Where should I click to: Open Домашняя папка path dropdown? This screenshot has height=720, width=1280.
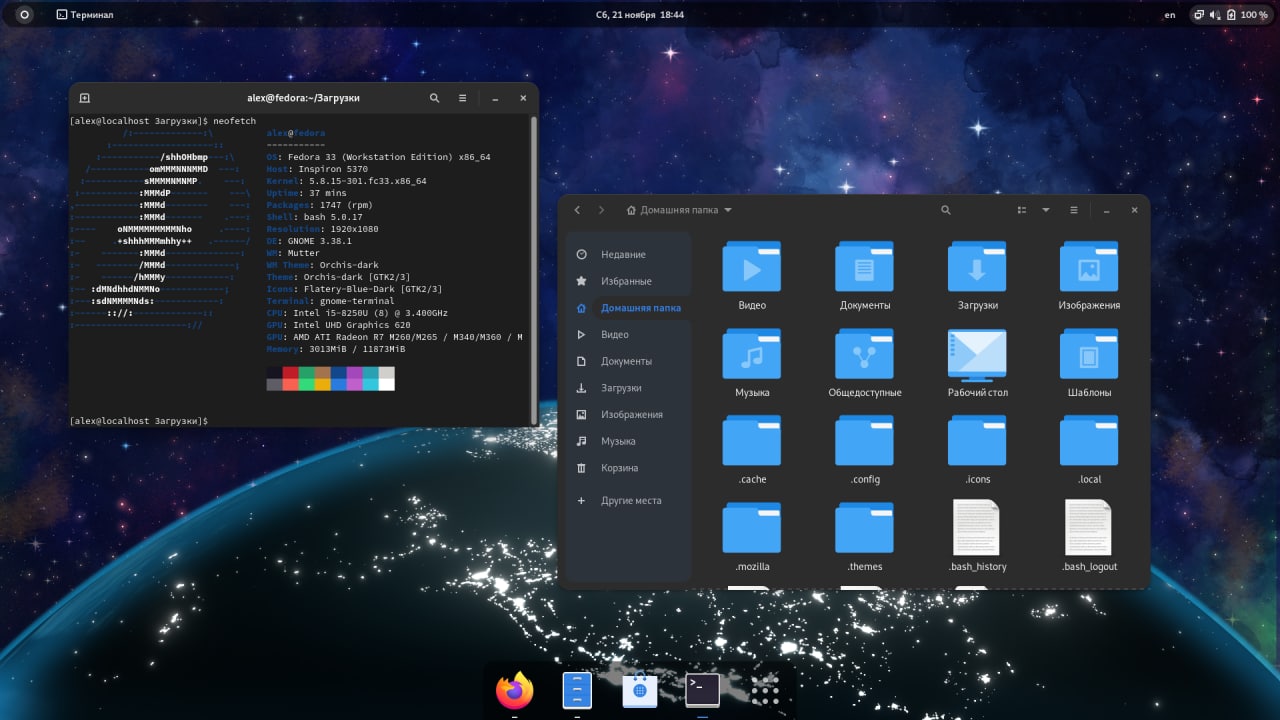[679, 210]
